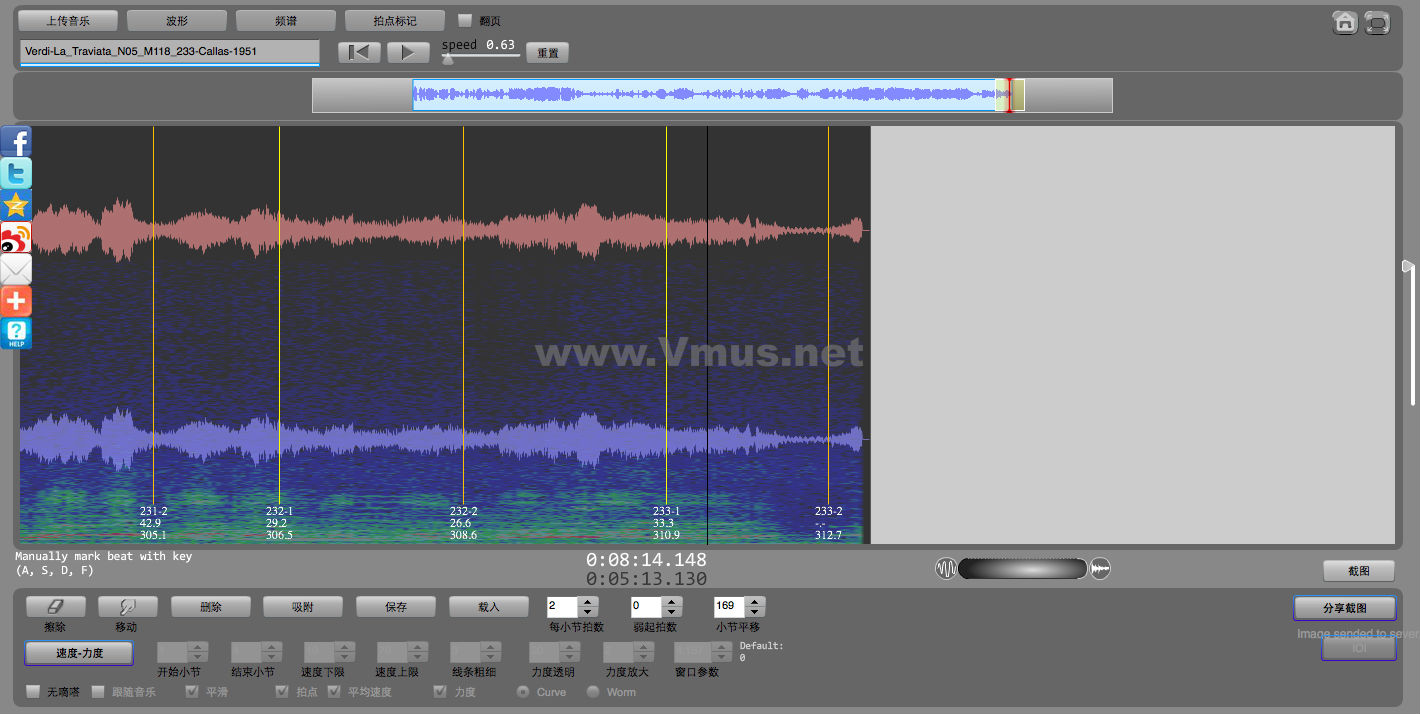Click the Twitter share icon
This screenshot has width=1420, height=714.
(16, 173)
